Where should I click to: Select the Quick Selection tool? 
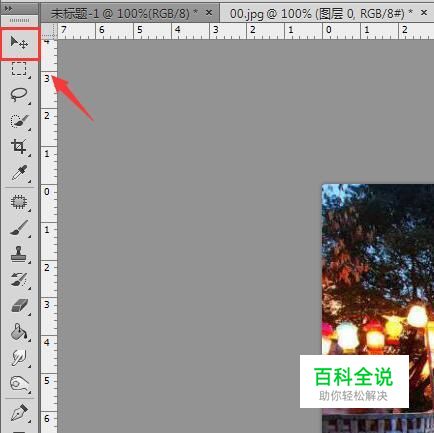pos(19,121)
